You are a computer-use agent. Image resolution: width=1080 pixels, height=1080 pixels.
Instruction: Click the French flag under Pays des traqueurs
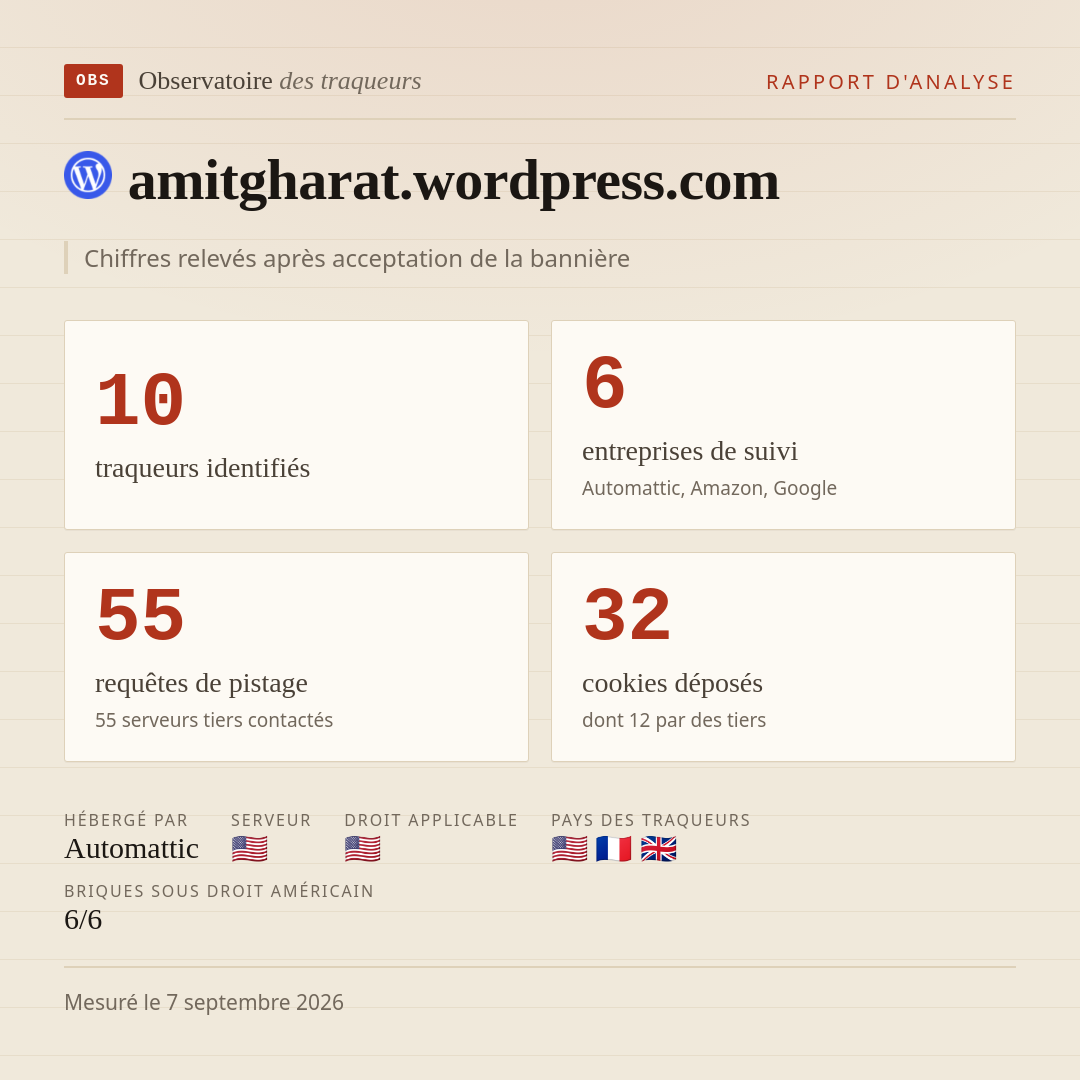[x=614, y=849]
